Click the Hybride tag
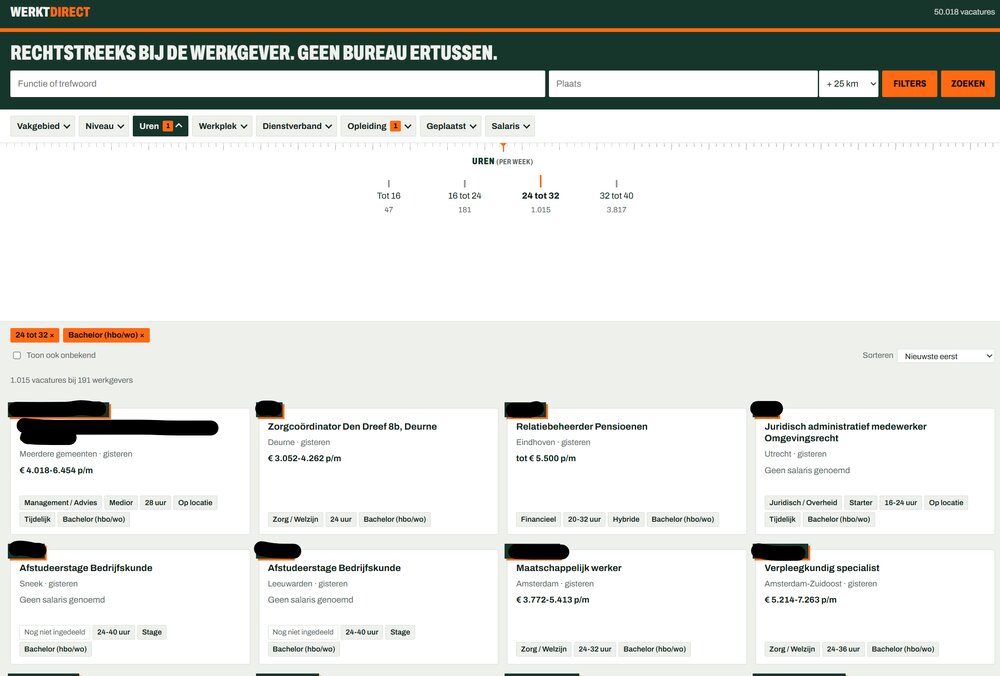This screenshot has width=1000, height=676. [x=626, y=519]
